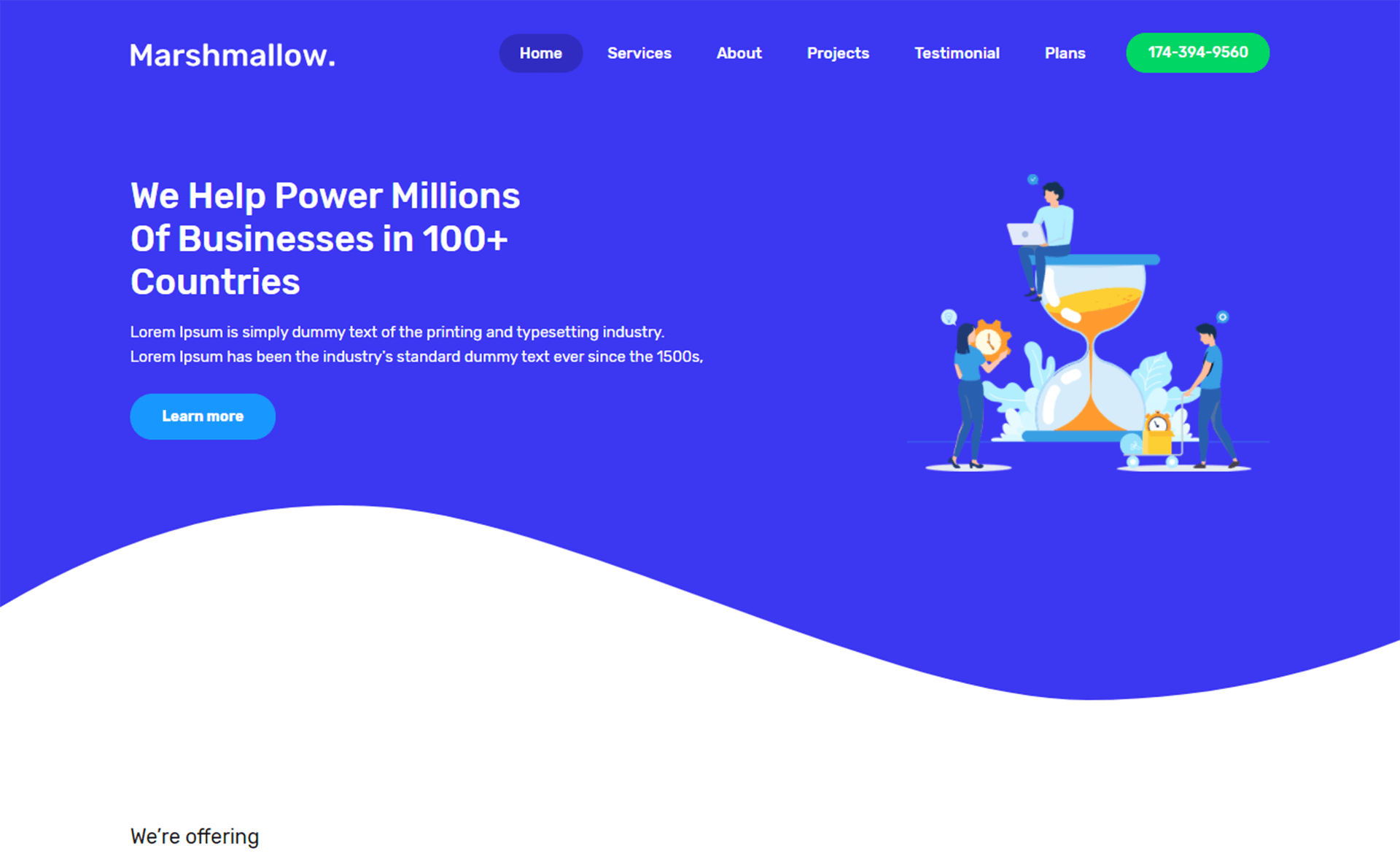Click the Learn more button

(201, 416)
